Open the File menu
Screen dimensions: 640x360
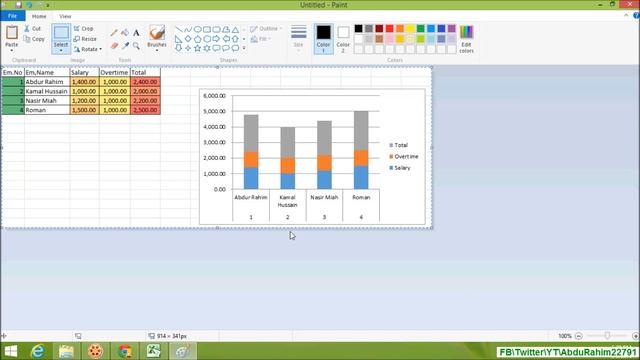coord(13,16)
